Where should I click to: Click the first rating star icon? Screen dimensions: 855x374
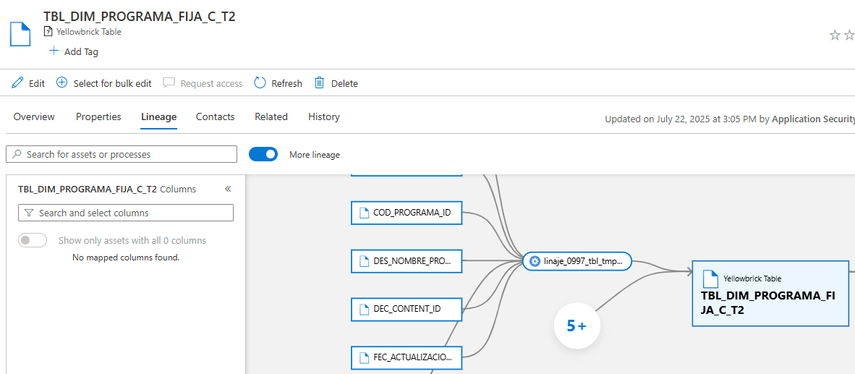point(835,35)
